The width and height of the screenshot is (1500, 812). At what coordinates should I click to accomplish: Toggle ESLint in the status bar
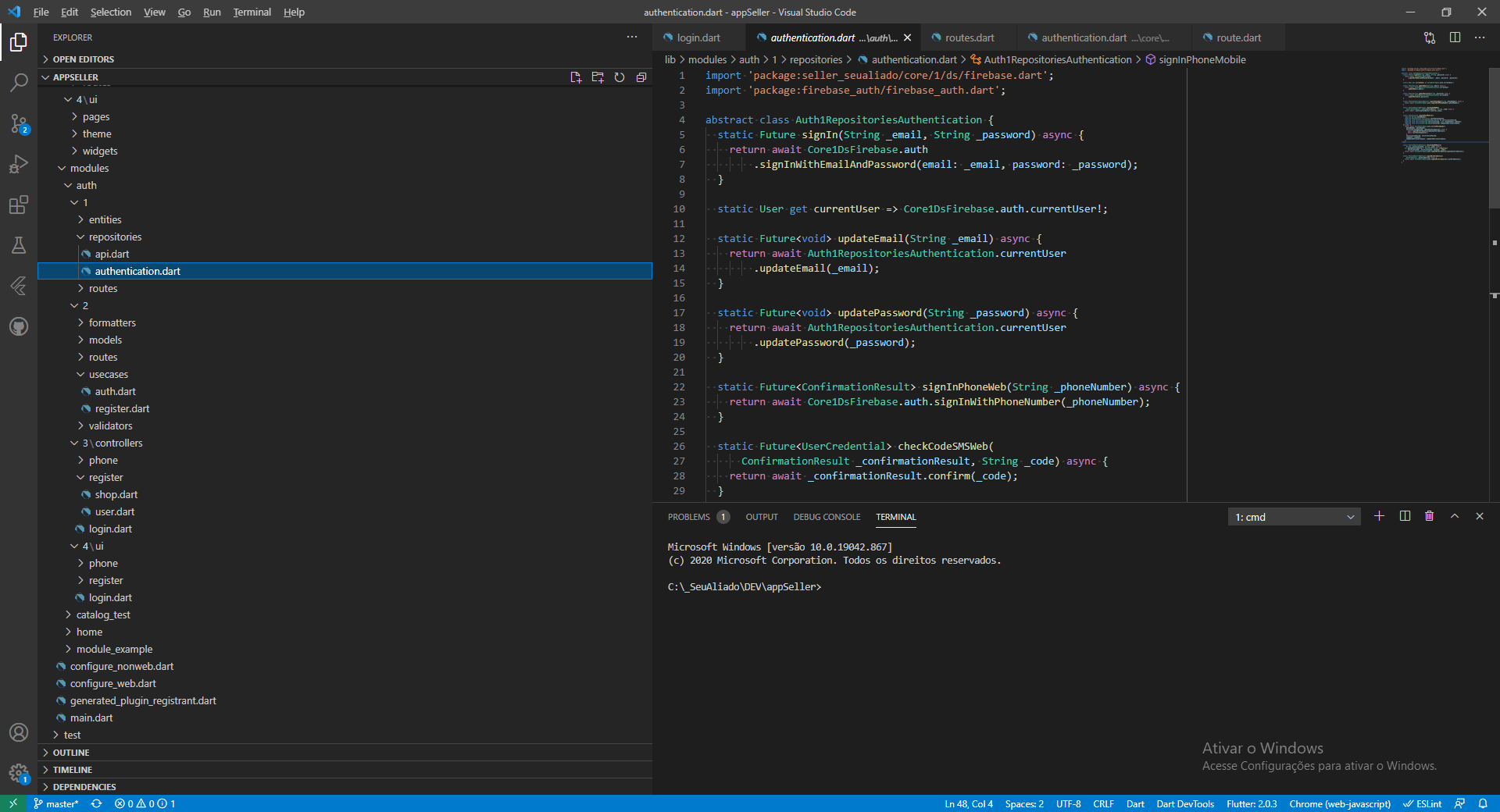point(1423,804)
